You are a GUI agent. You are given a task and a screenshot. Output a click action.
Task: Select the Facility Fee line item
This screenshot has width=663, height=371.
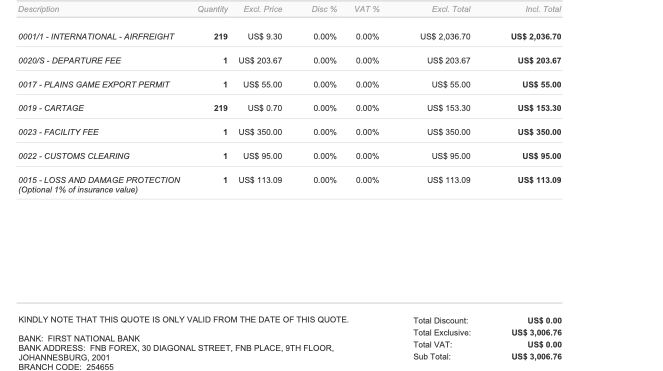coord(290,132)
